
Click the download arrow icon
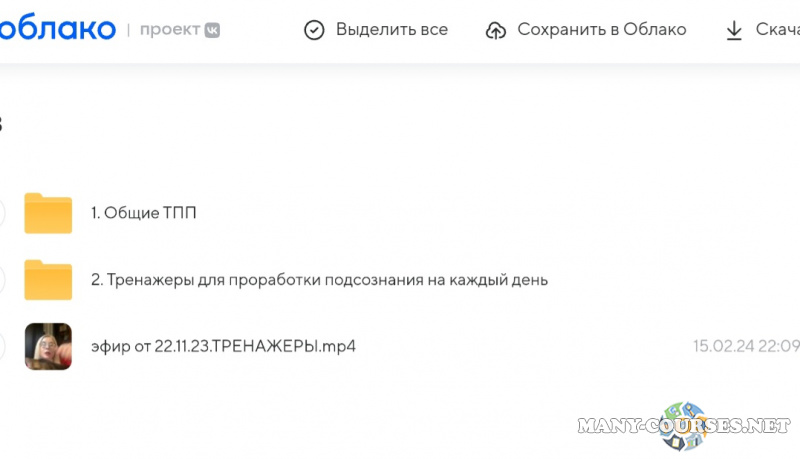click(x=734, y=31)
